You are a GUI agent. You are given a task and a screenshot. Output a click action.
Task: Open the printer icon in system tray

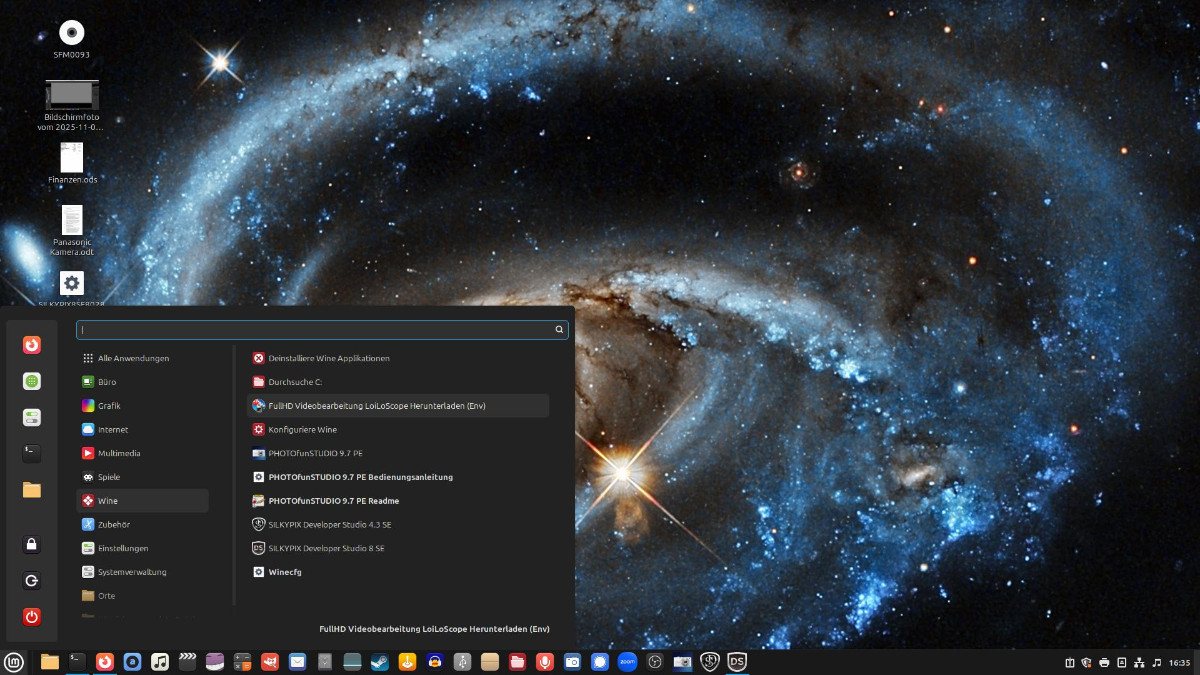click(1104, 662)
